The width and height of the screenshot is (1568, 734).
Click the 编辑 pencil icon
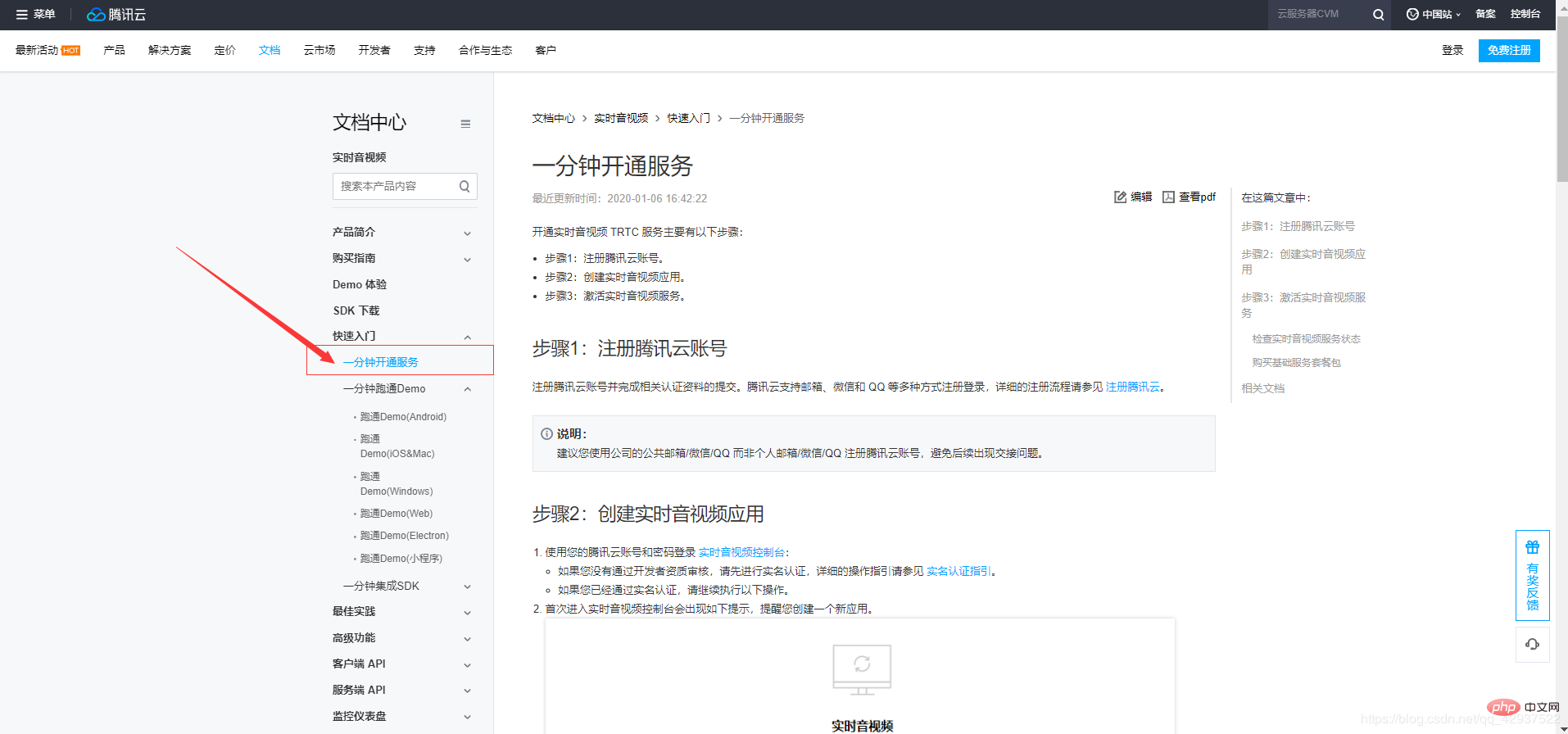click(1120, 197)
